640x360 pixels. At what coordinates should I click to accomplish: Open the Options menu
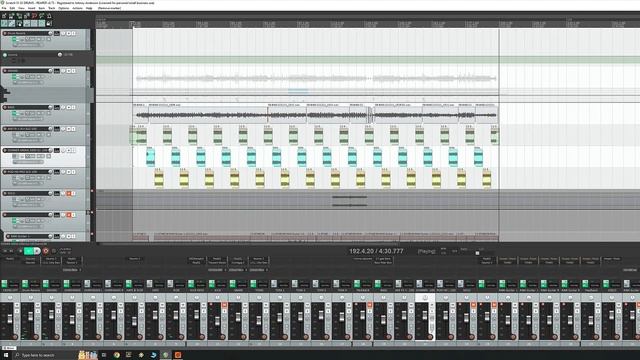pos(64,8)
